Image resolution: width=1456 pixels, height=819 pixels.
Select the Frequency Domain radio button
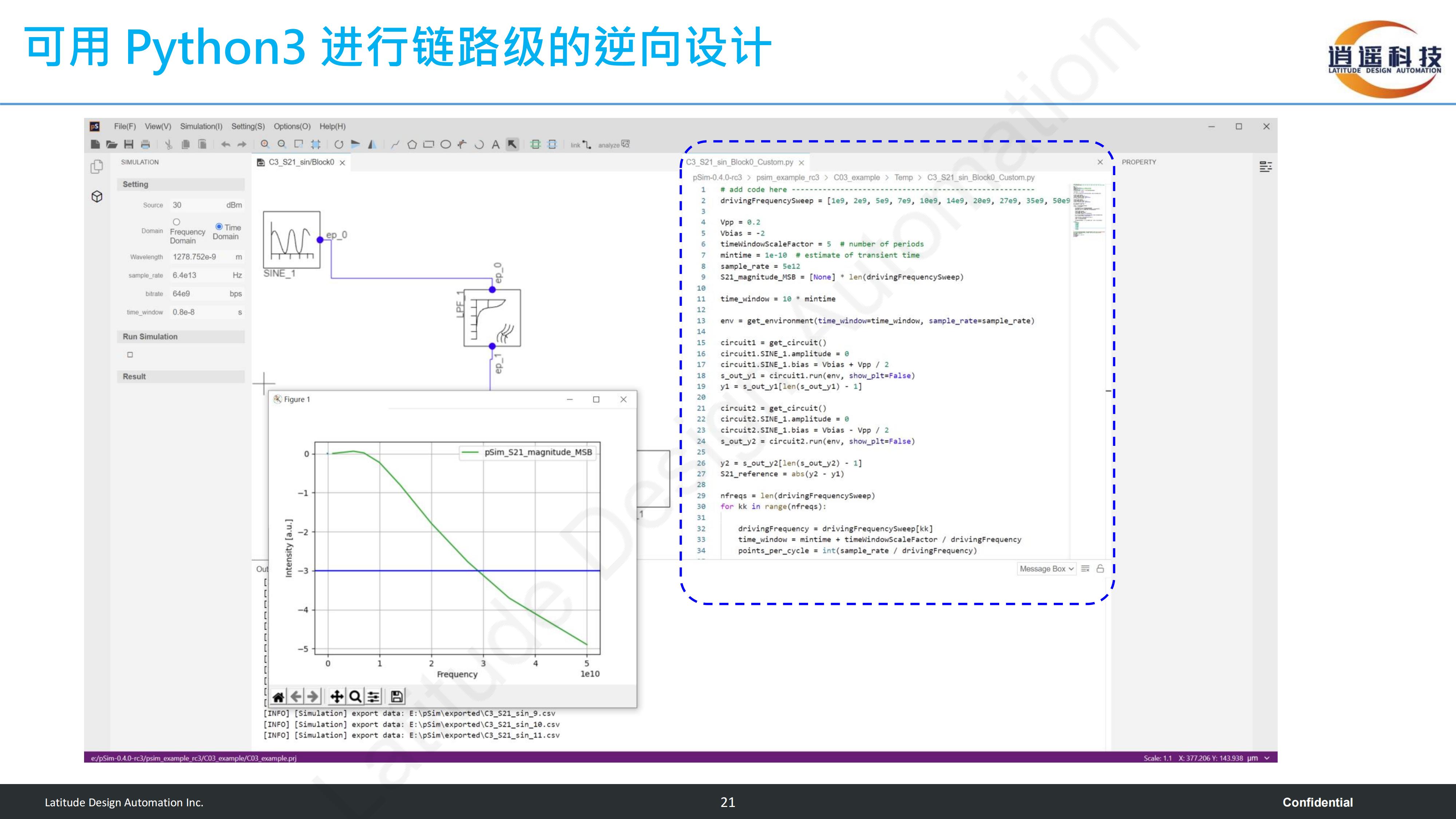click(176, 222)
